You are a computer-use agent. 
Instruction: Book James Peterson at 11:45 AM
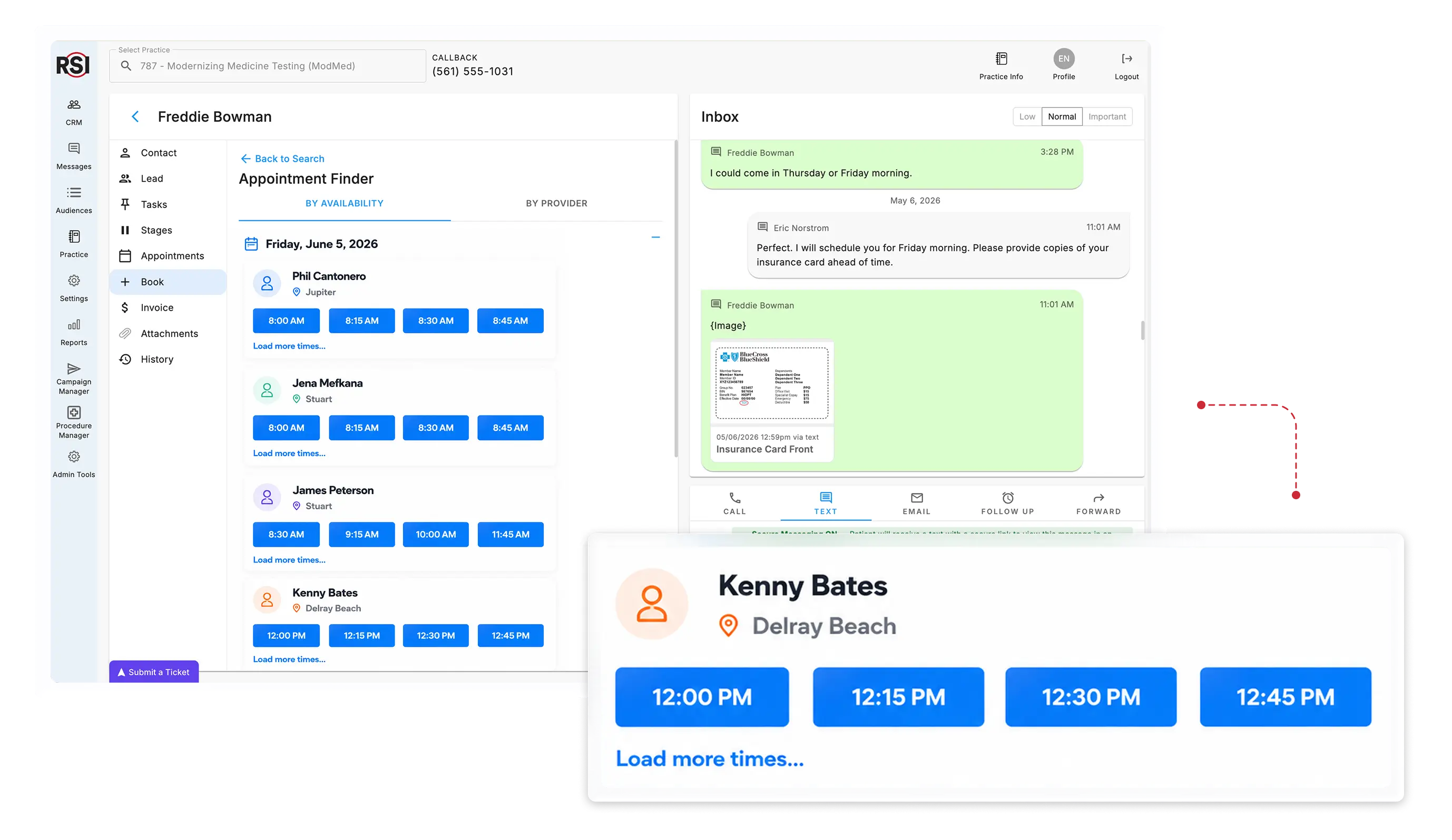click(510, 535)
